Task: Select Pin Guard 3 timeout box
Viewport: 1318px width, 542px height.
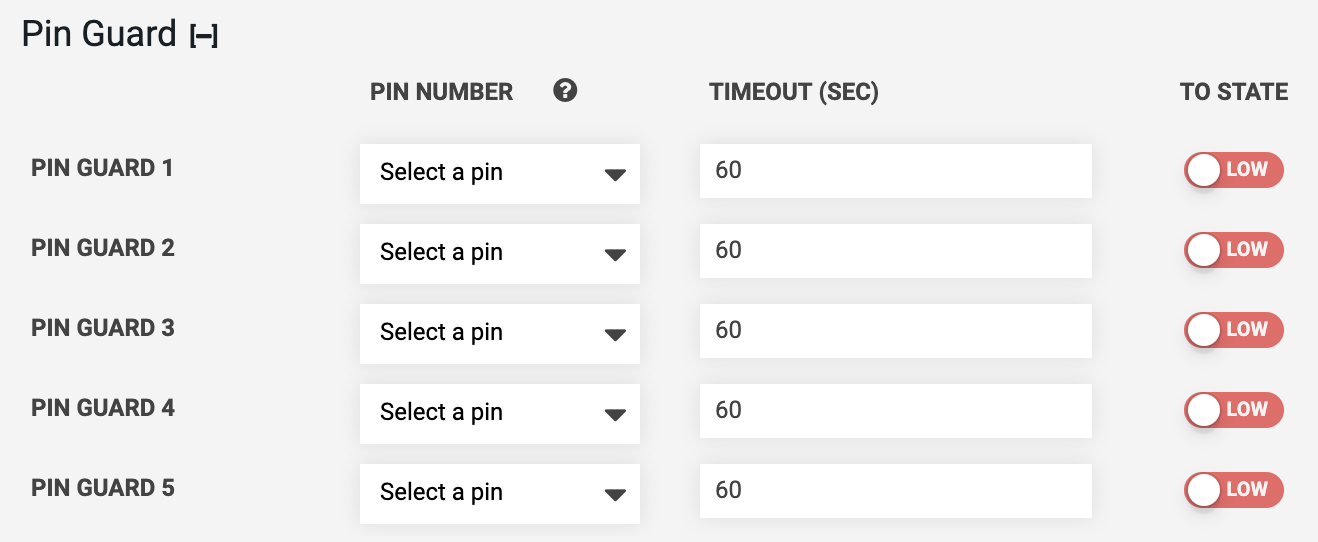Action: tap(896, 331)
